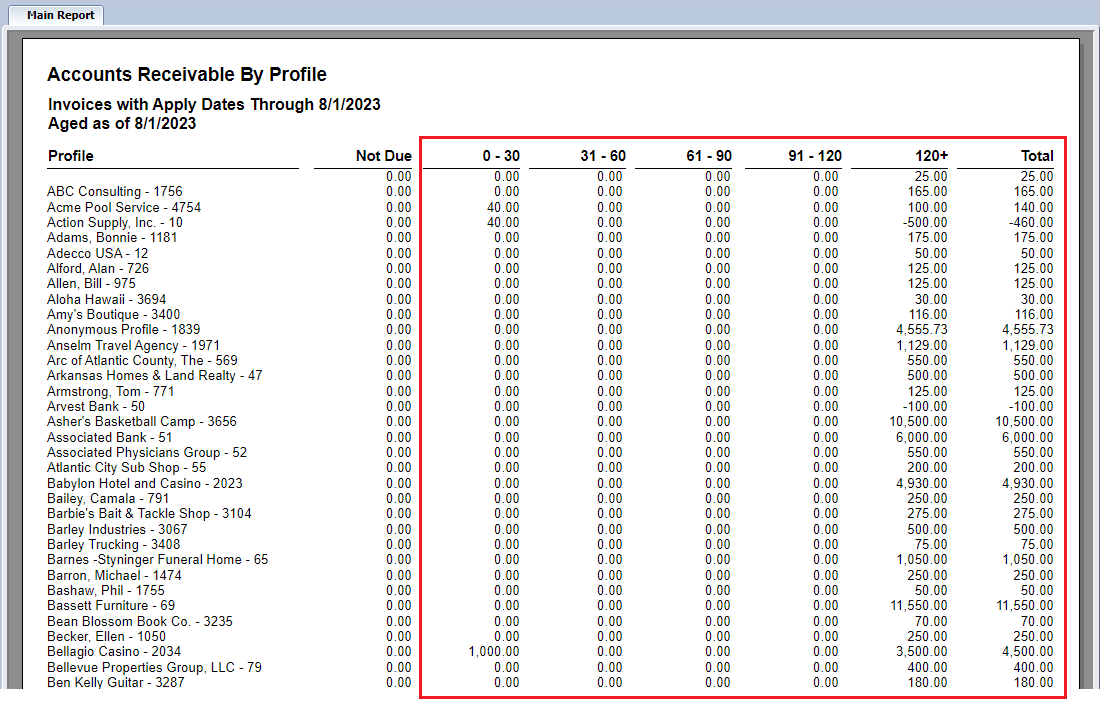Image resolution: width=1104 pixels, height=709 pixels.
Task: Select Bailey, Camala - 791 profile
Action: tap(108, 498)
